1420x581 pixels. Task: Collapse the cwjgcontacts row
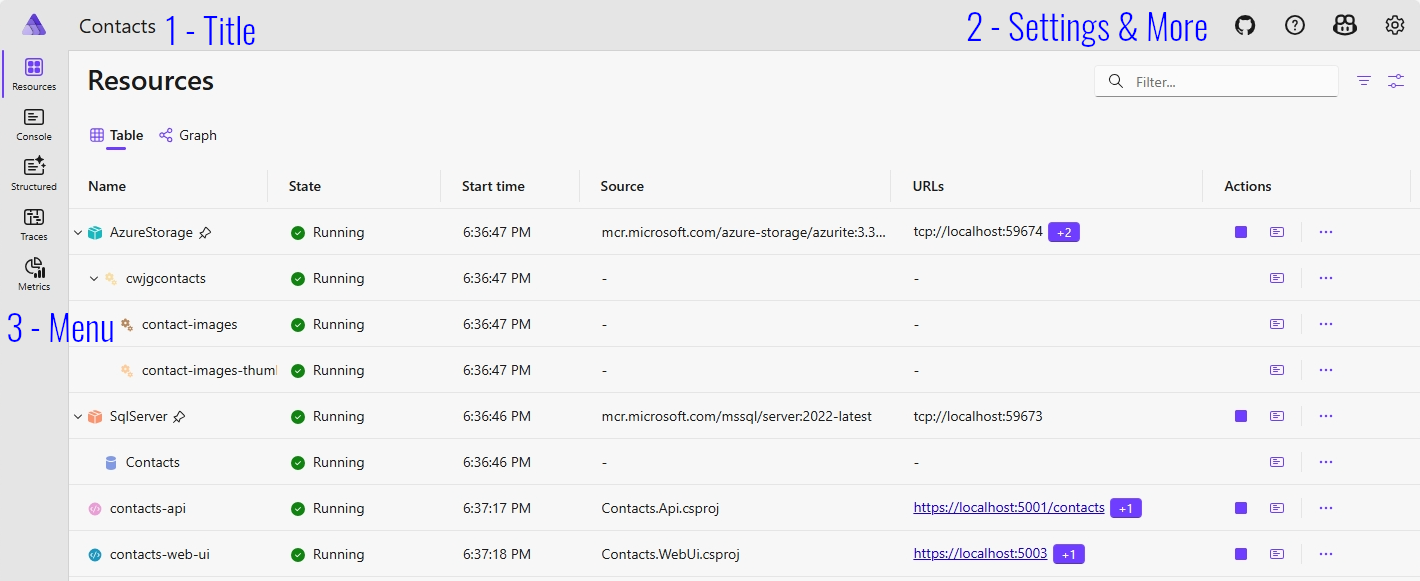94,279
